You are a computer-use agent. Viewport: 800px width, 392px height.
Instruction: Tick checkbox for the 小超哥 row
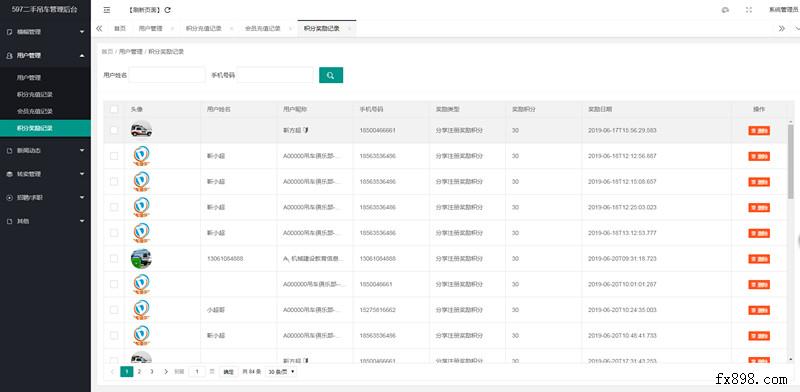coord(114,310)
